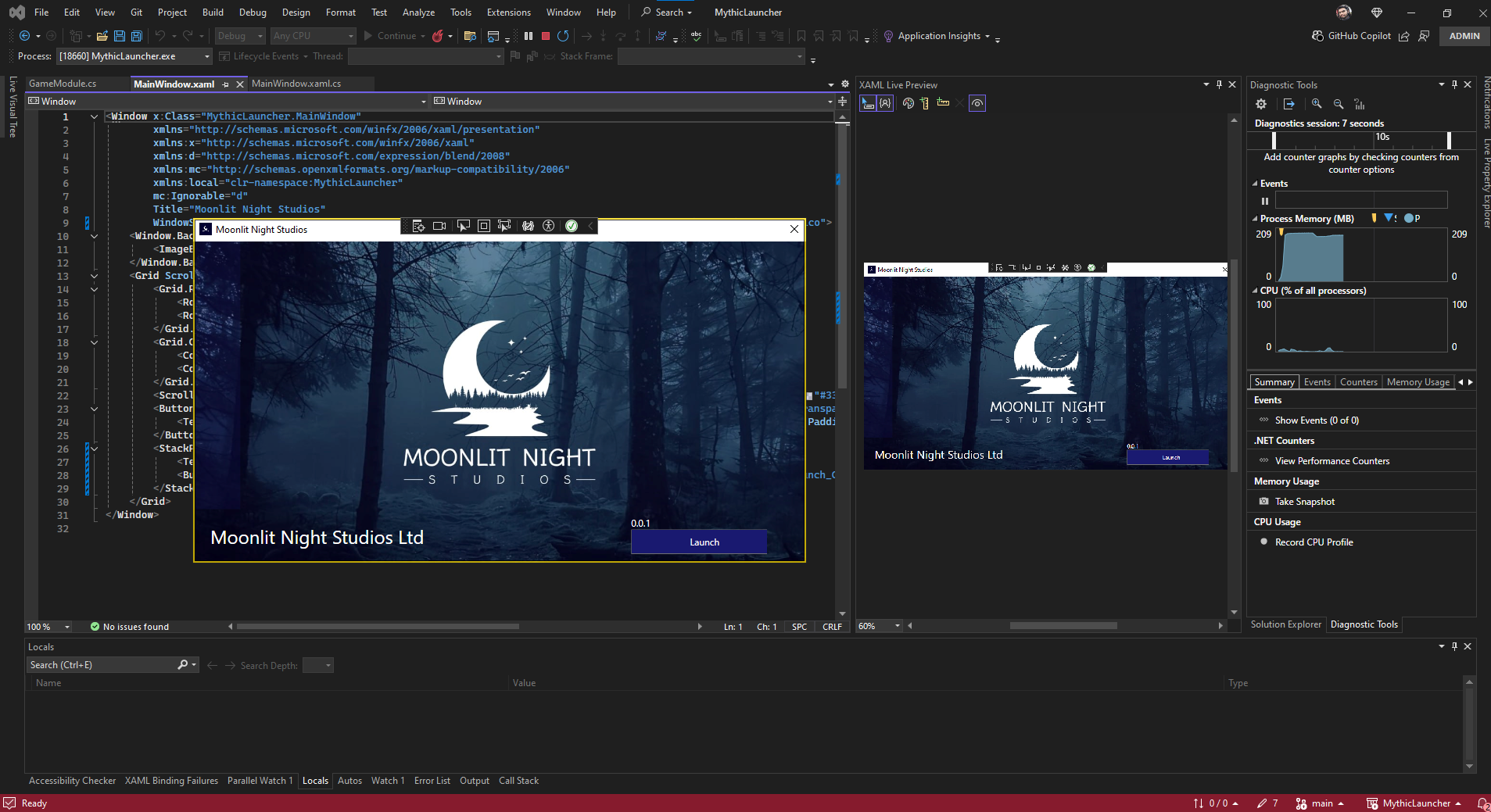Switch to the MainWindow.xaml.cs tab

tap(296, 84)
